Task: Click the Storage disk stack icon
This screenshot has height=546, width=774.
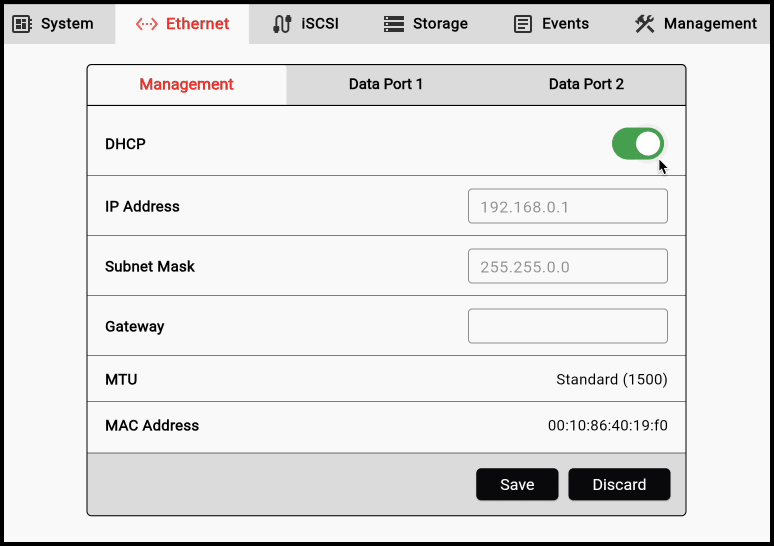Action: coord(394,24)
